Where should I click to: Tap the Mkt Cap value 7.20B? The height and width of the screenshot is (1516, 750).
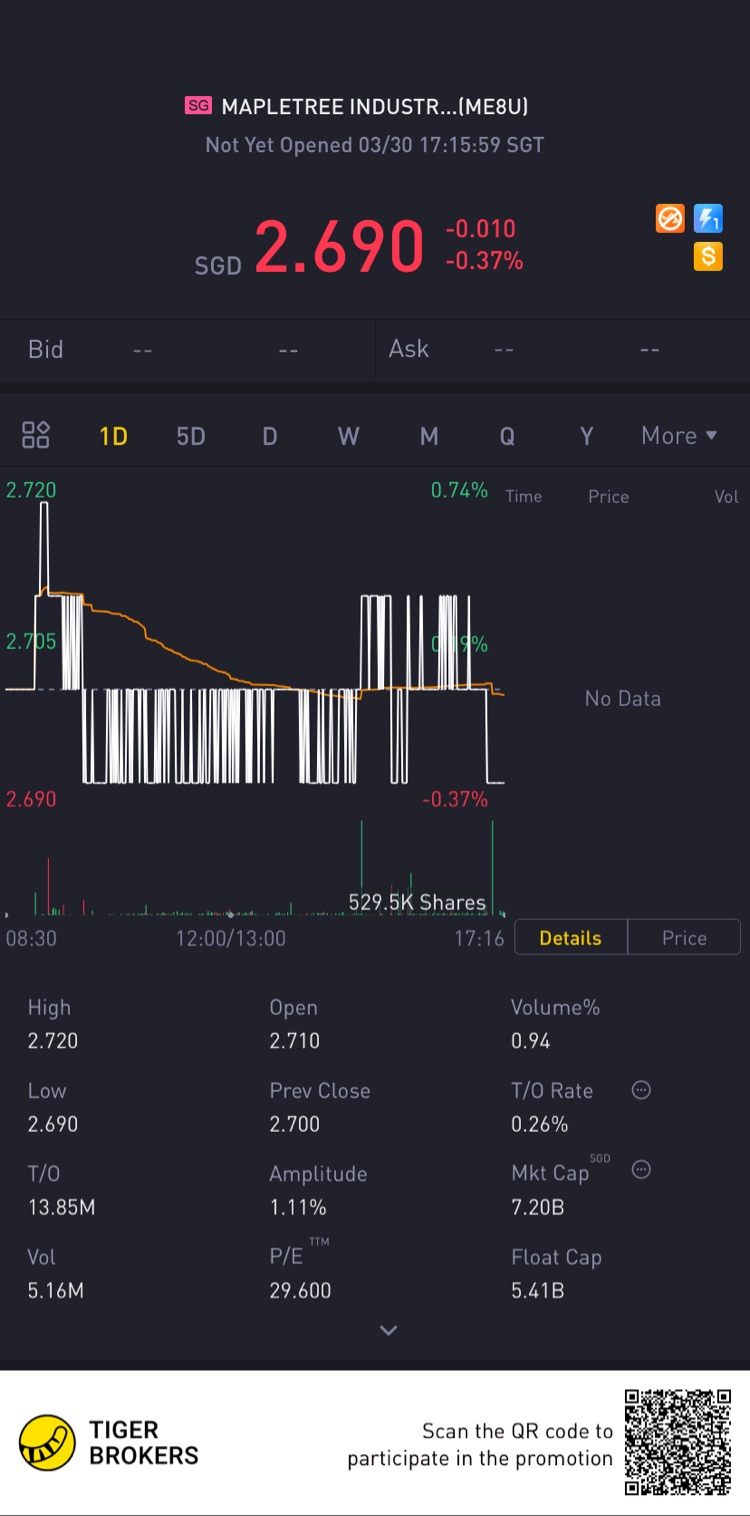point(538,1207)
